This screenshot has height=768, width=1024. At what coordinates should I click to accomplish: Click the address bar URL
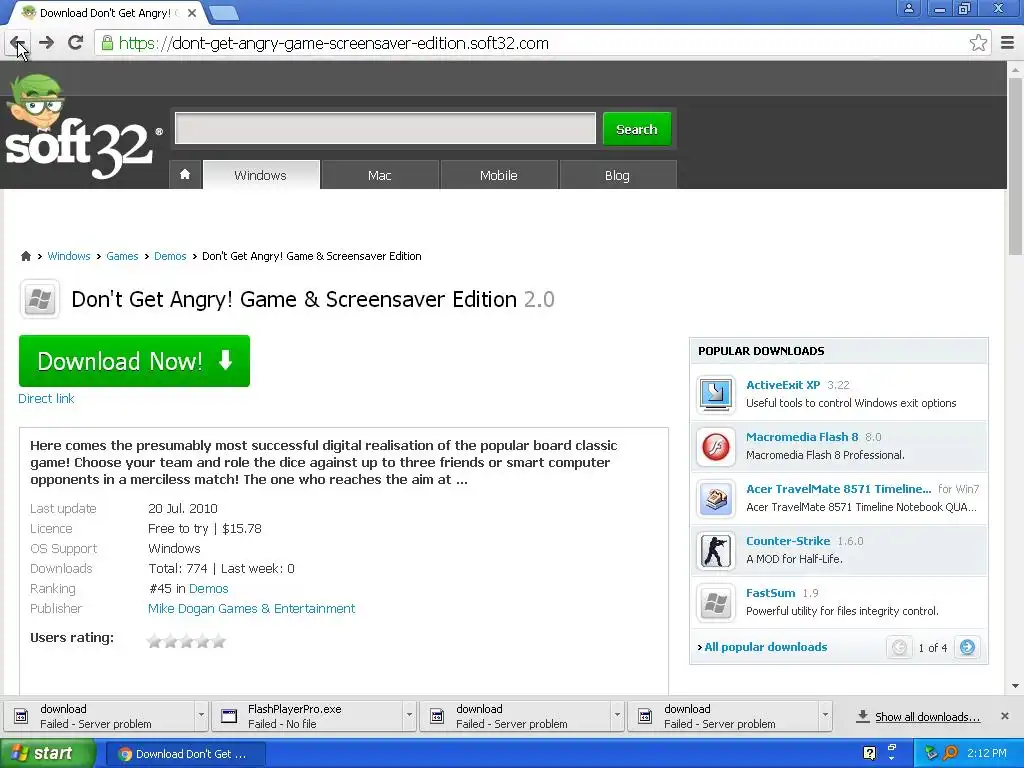point(334,43)
